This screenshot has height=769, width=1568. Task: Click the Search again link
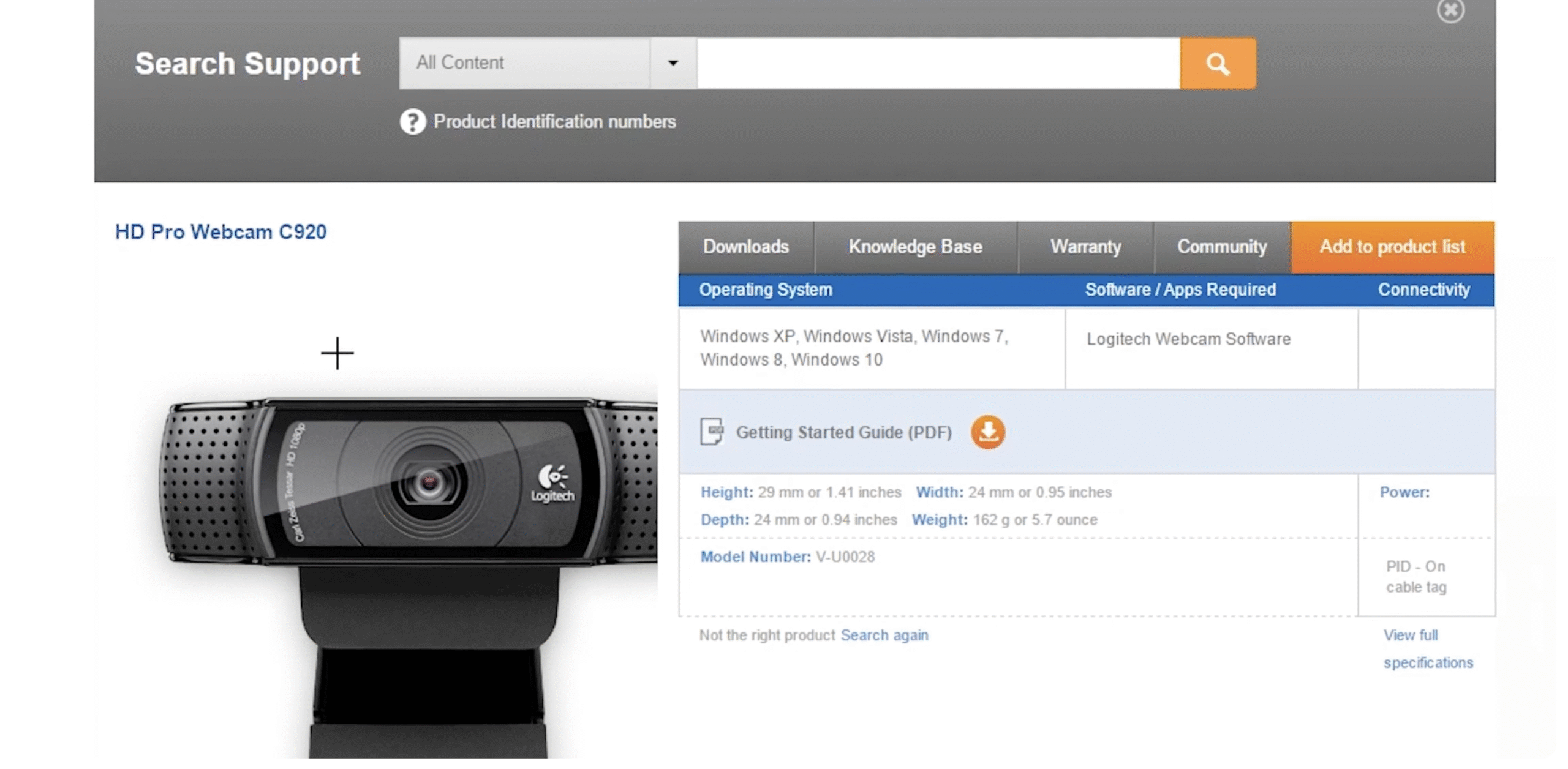pyautogui.click(x=884, y=635)
